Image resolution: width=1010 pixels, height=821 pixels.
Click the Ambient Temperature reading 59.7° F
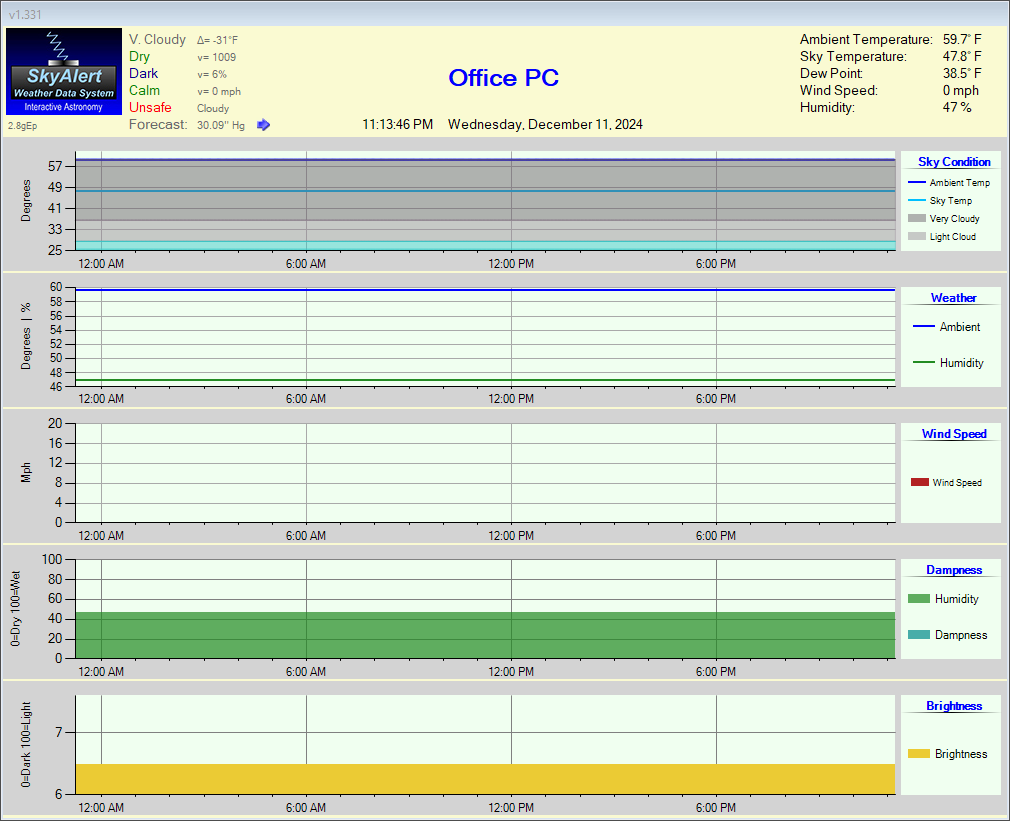click(x=962, y=40)
